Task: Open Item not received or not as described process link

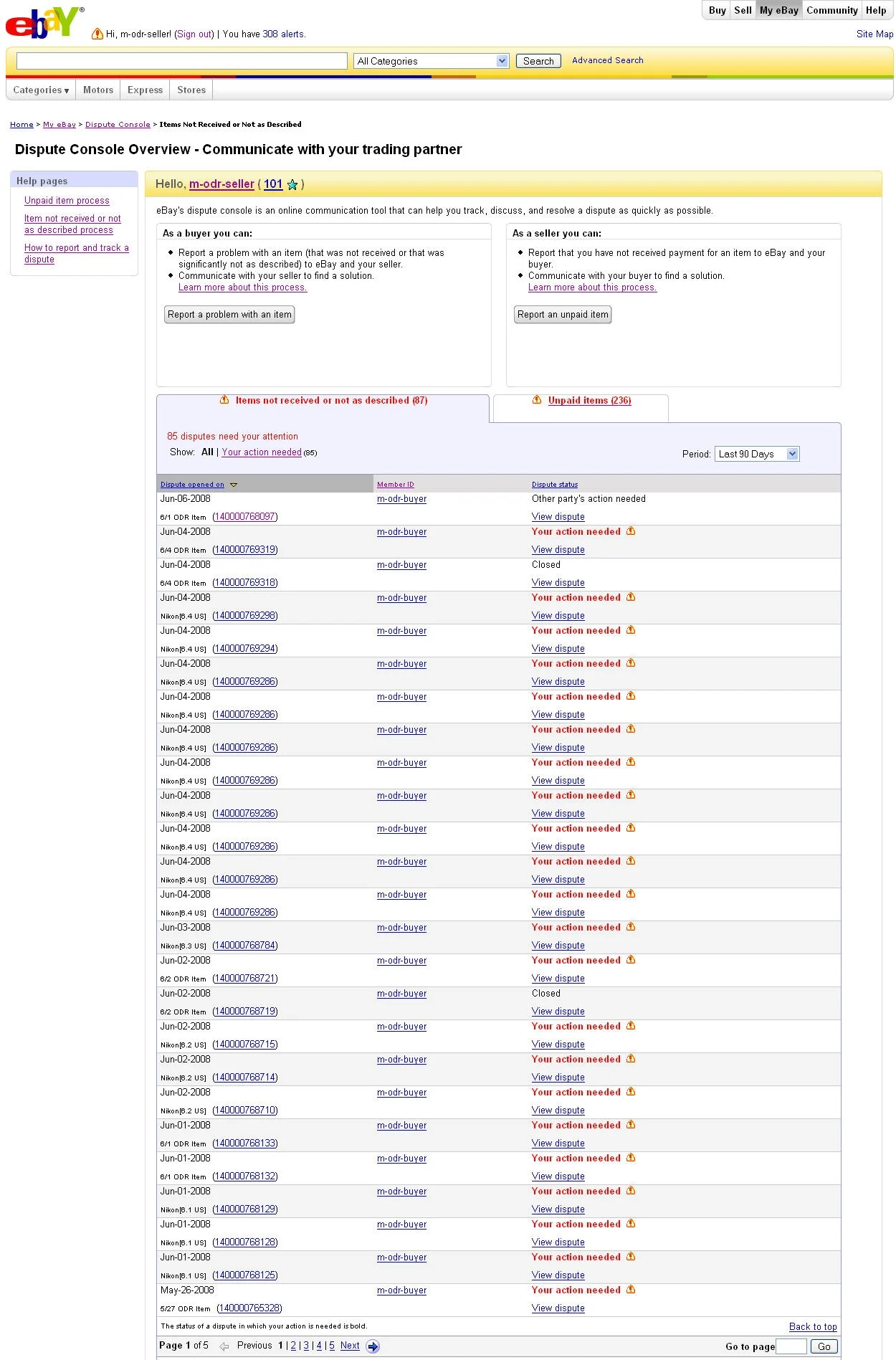Action: click(72, 224)
